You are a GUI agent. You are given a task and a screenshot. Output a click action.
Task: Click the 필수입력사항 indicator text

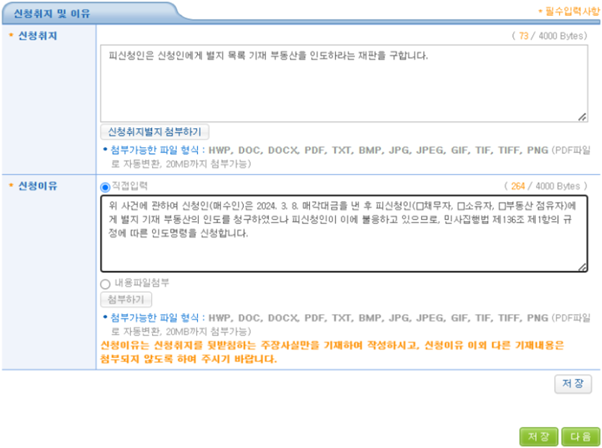tap(567, 10)
